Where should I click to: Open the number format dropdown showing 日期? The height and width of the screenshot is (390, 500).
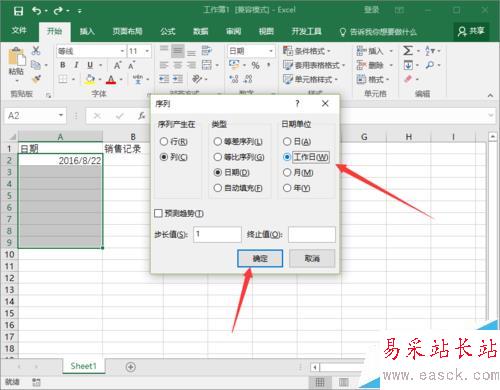(271, 51)
